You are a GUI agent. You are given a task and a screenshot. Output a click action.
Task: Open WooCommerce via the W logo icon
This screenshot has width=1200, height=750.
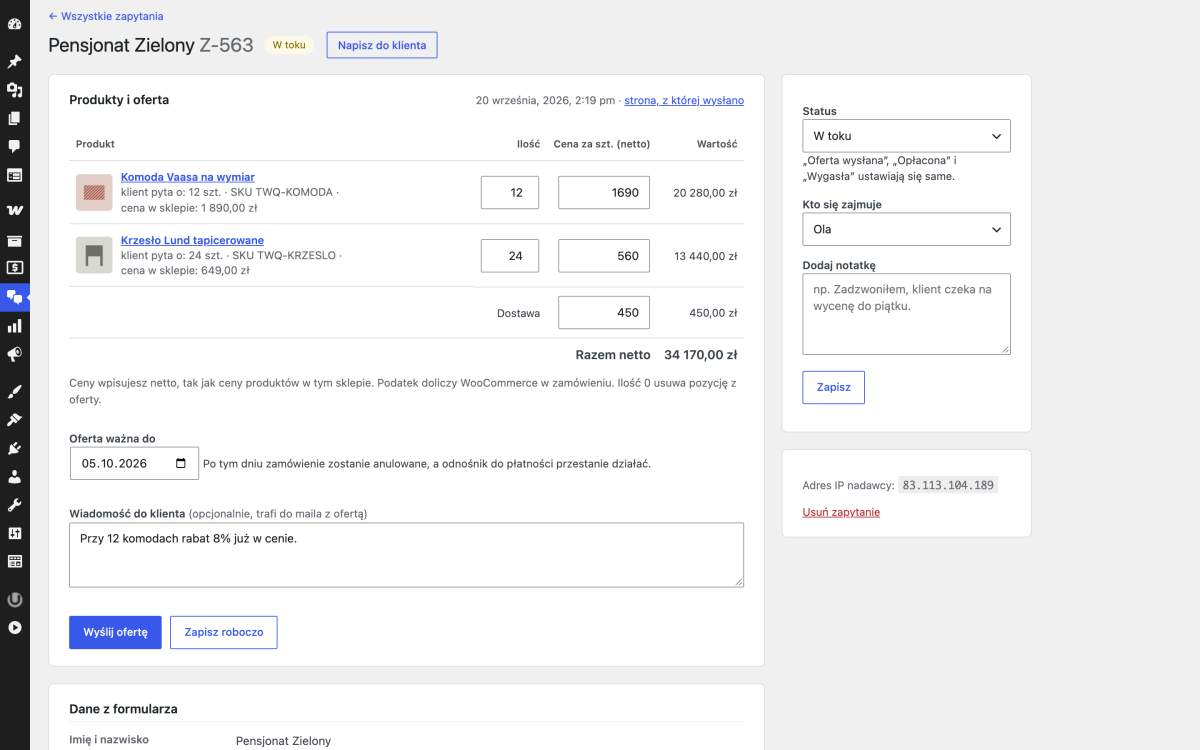15,211
